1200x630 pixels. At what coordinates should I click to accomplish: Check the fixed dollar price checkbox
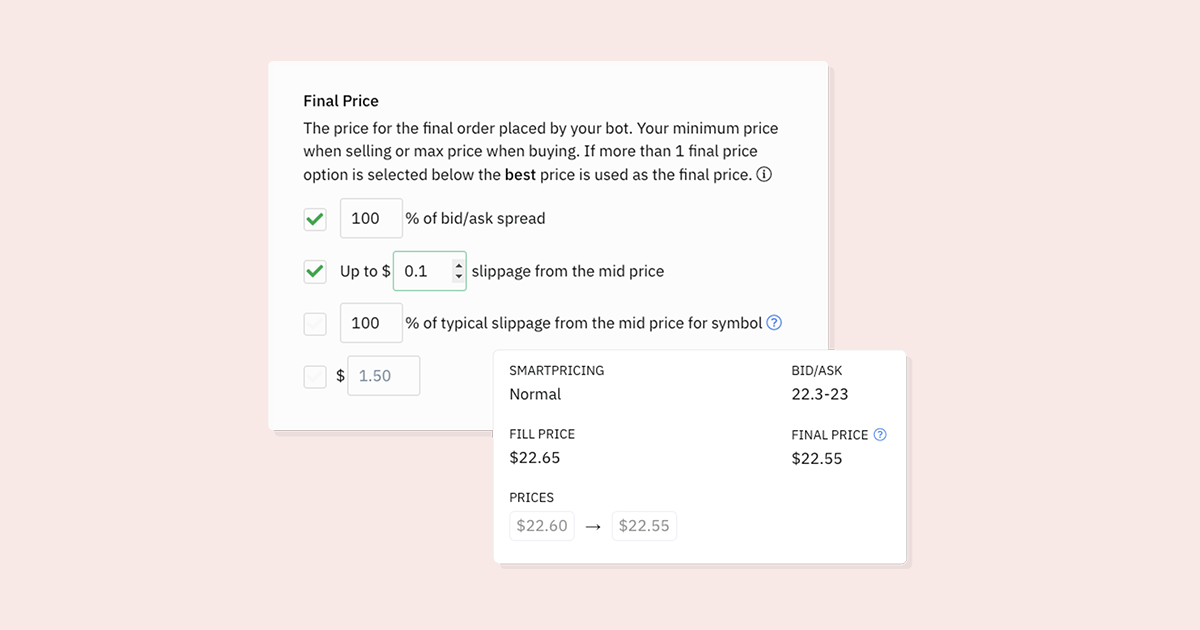coord(315,376)
